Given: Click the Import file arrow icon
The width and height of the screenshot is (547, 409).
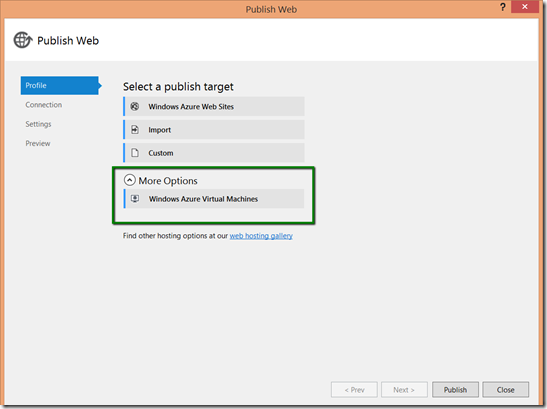Looking at the screenshot, I should coord(135,130).
